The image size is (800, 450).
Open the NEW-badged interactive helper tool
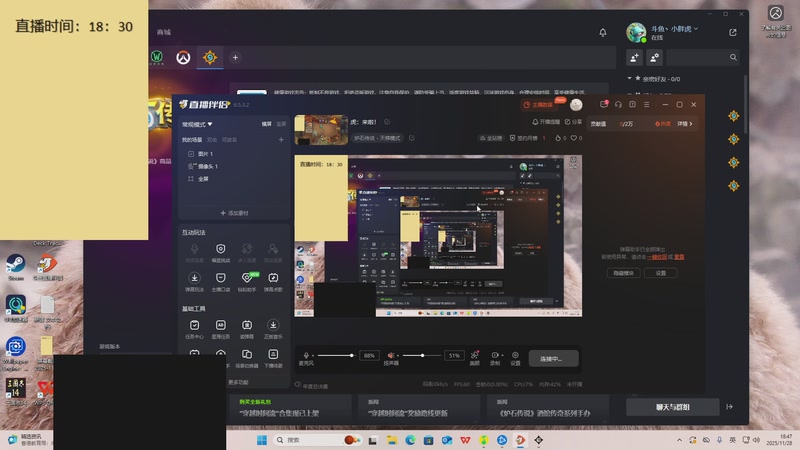(247, 282)
